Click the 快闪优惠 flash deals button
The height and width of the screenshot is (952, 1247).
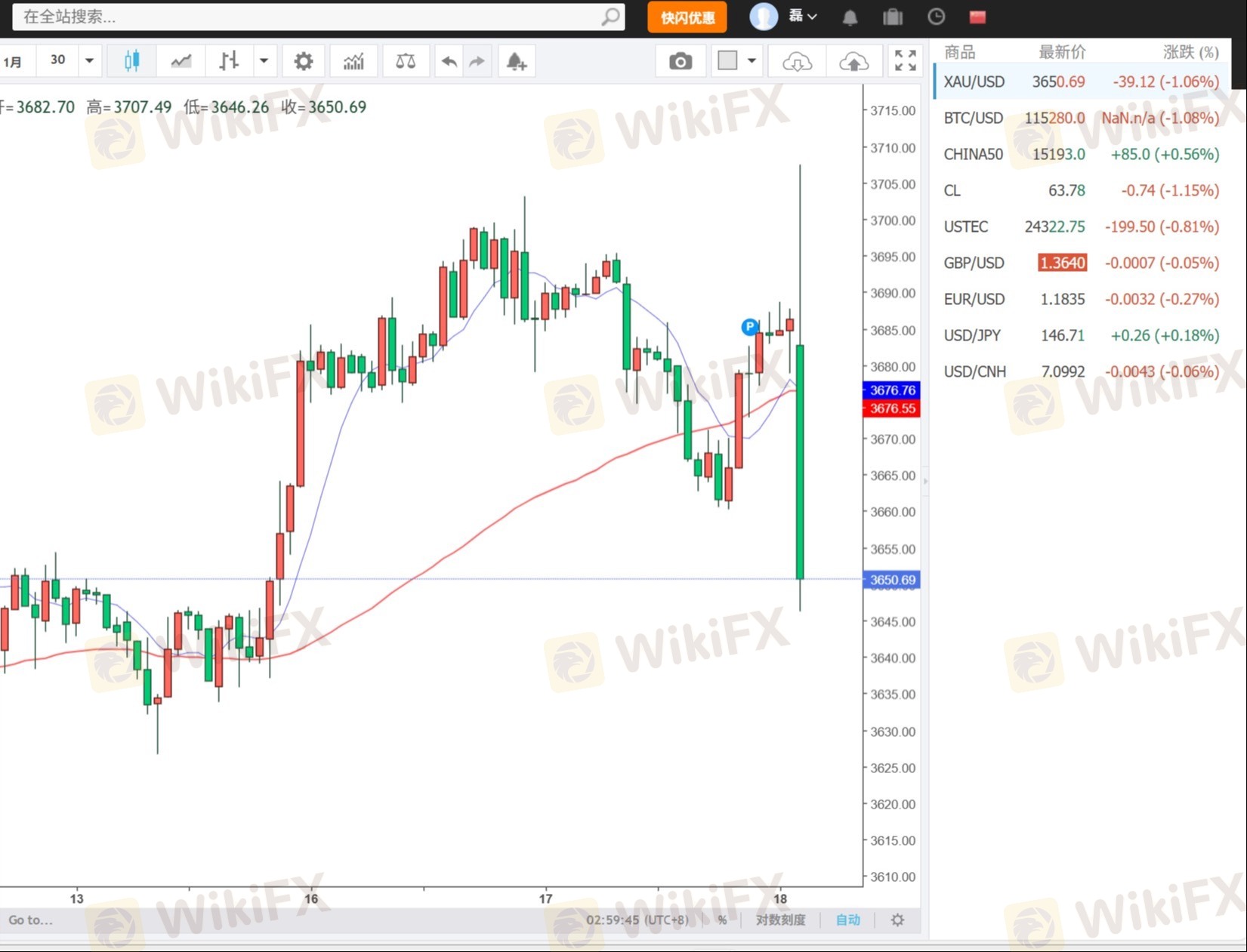687,17
